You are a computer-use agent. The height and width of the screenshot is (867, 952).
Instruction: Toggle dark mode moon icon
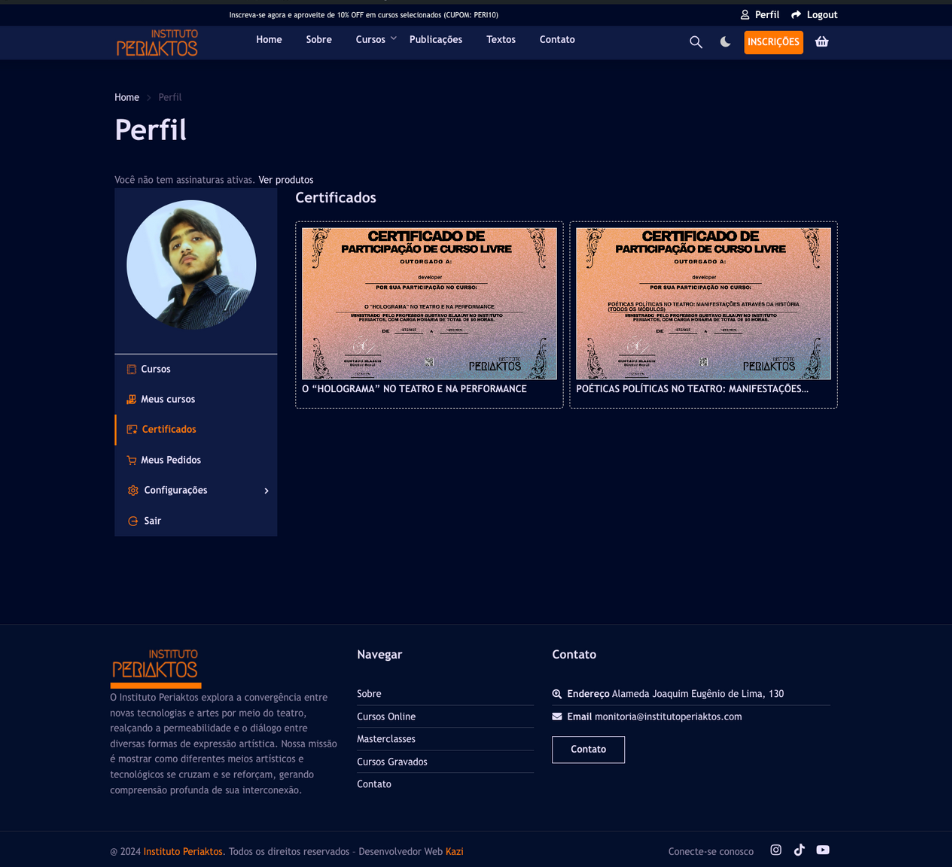coord(725,42)
